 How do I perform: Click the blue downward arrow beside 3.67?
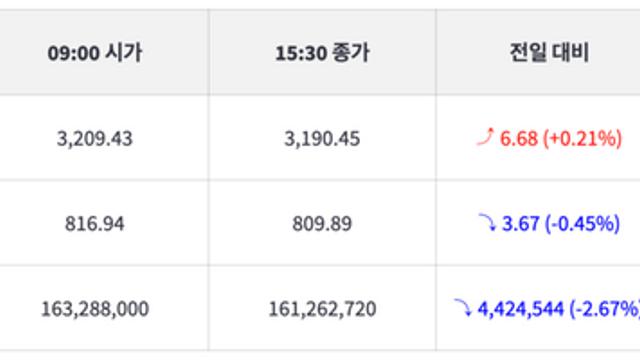(487, 222)
